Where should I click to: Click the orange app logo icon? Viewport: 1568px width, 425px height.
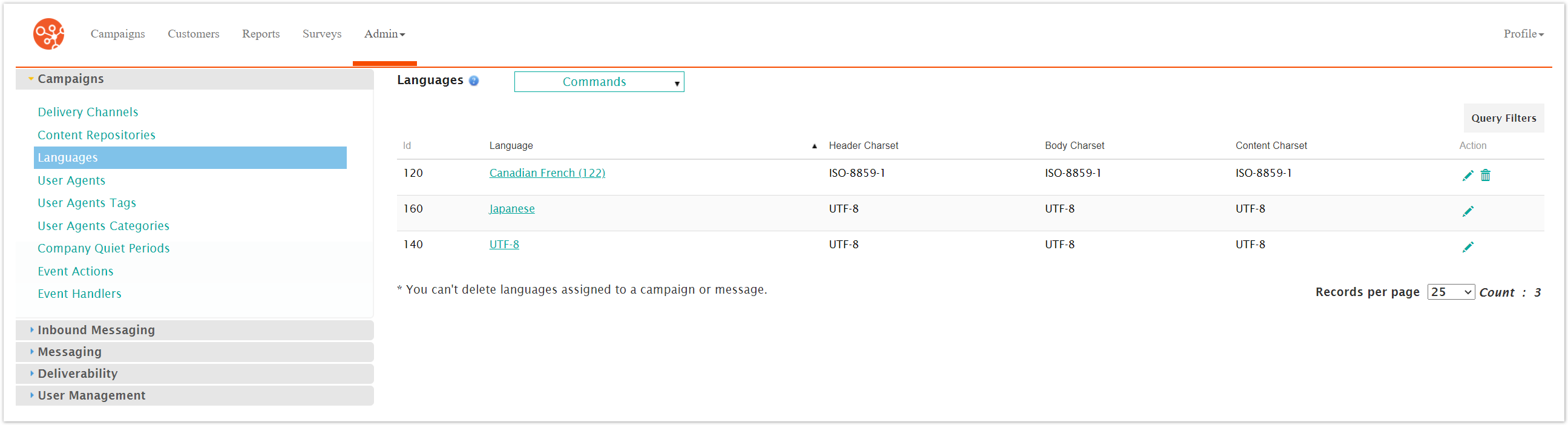click(x=48, y=34)
